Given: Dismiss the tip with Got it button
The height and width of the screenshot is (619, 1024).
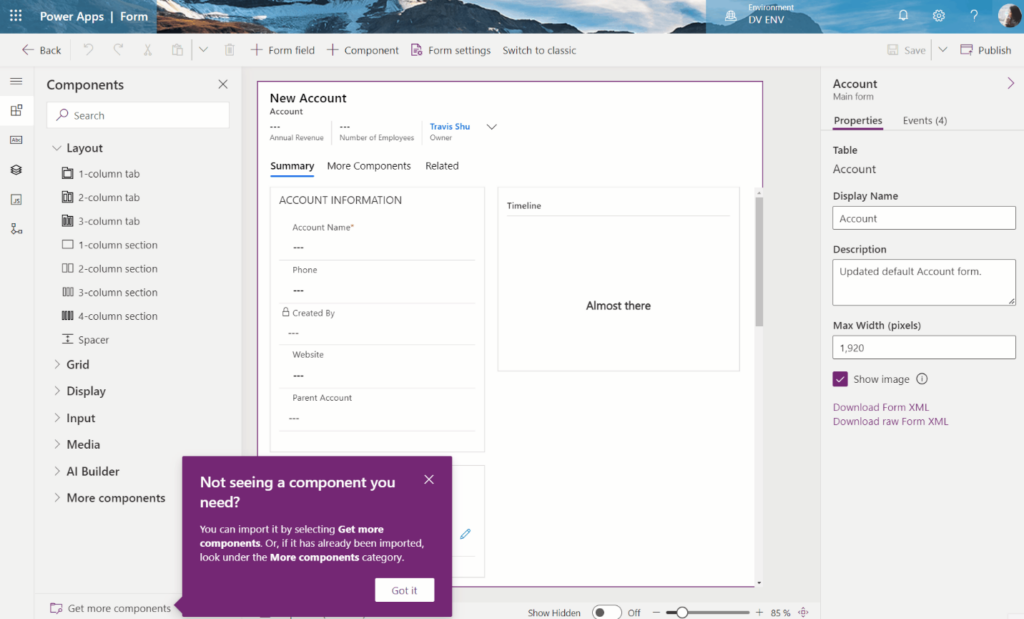Looking at the screenshot, I should click(404, 590).
